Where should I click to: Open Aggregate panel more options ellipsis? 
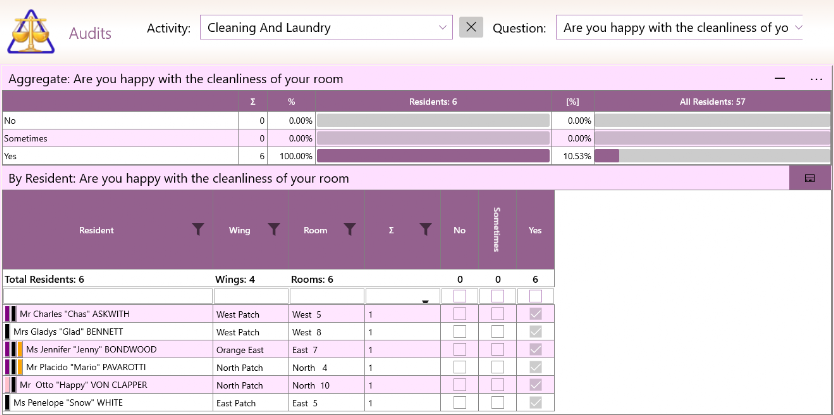(x=816, y=79)
